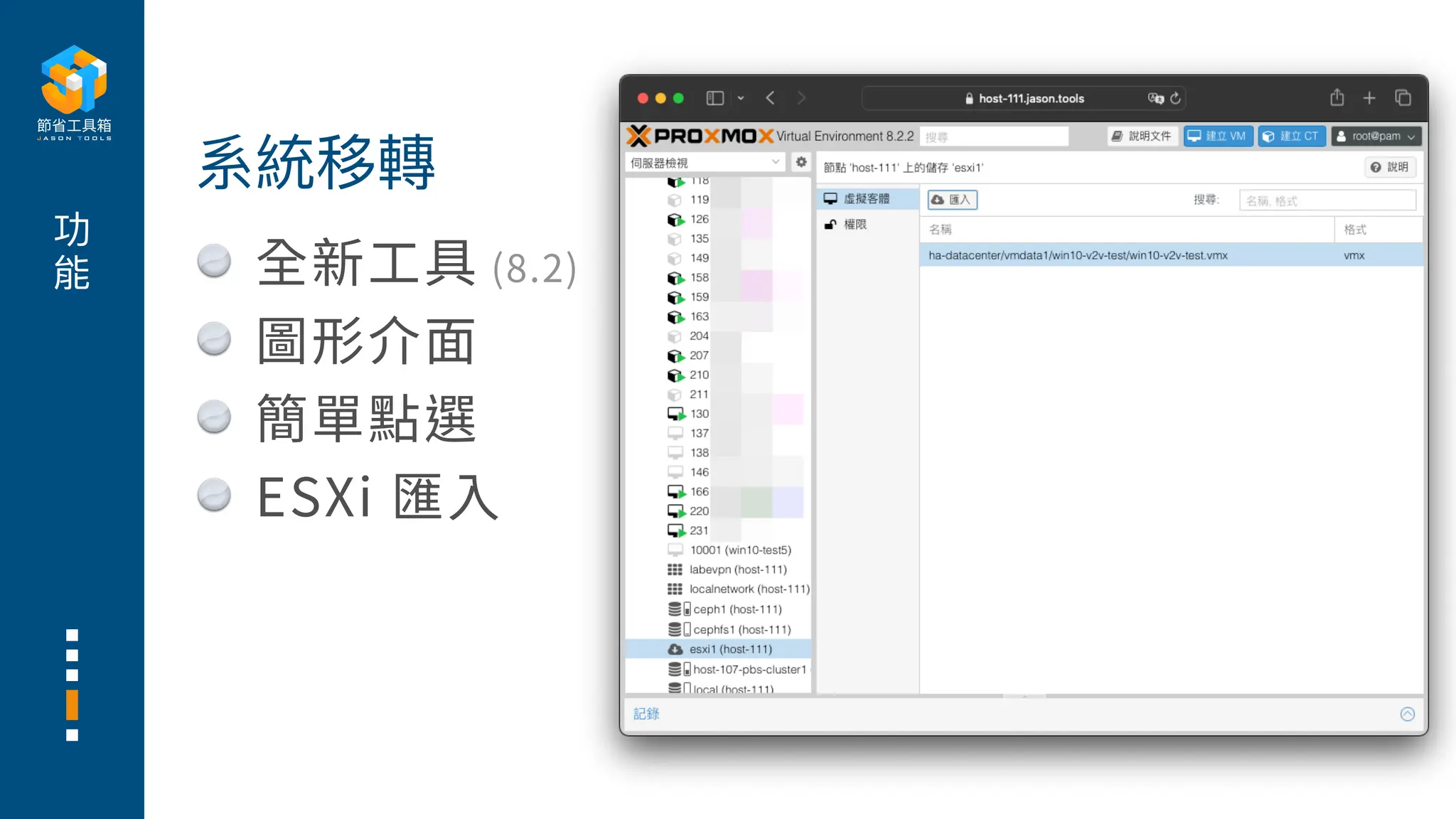Click the 說明 help button

pos(1390,167)
